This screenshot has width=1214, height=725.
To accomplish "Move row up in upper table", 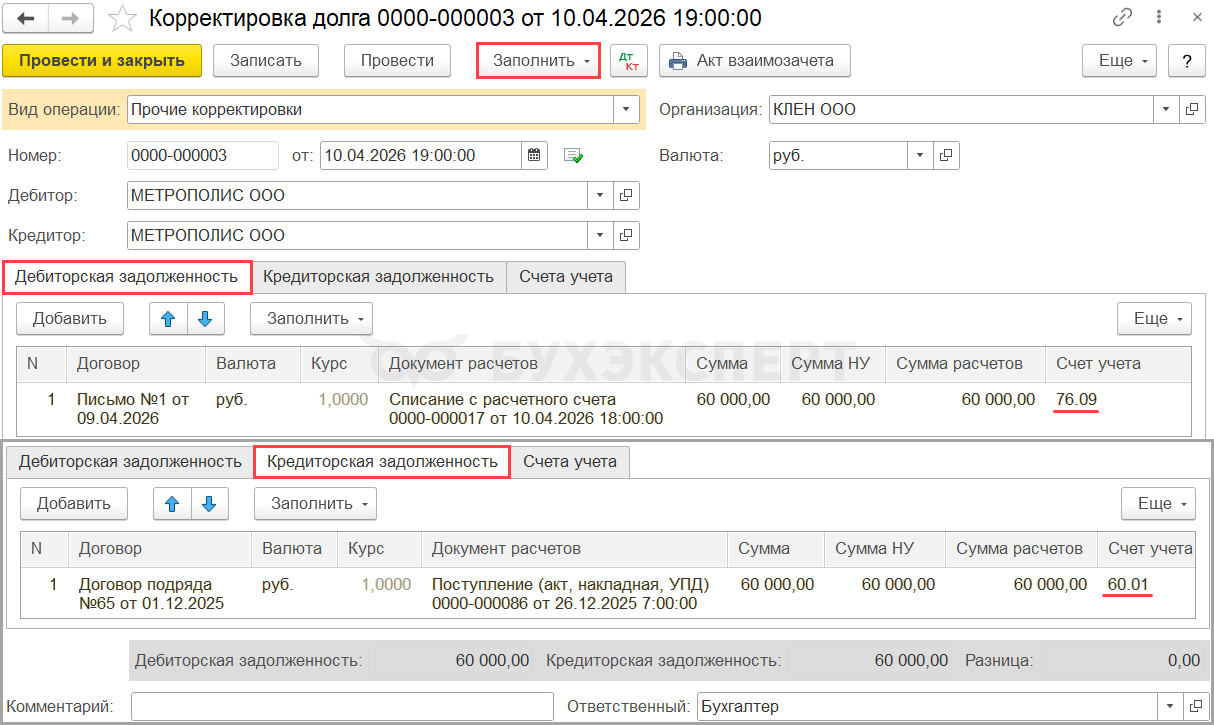I will 168,319.
